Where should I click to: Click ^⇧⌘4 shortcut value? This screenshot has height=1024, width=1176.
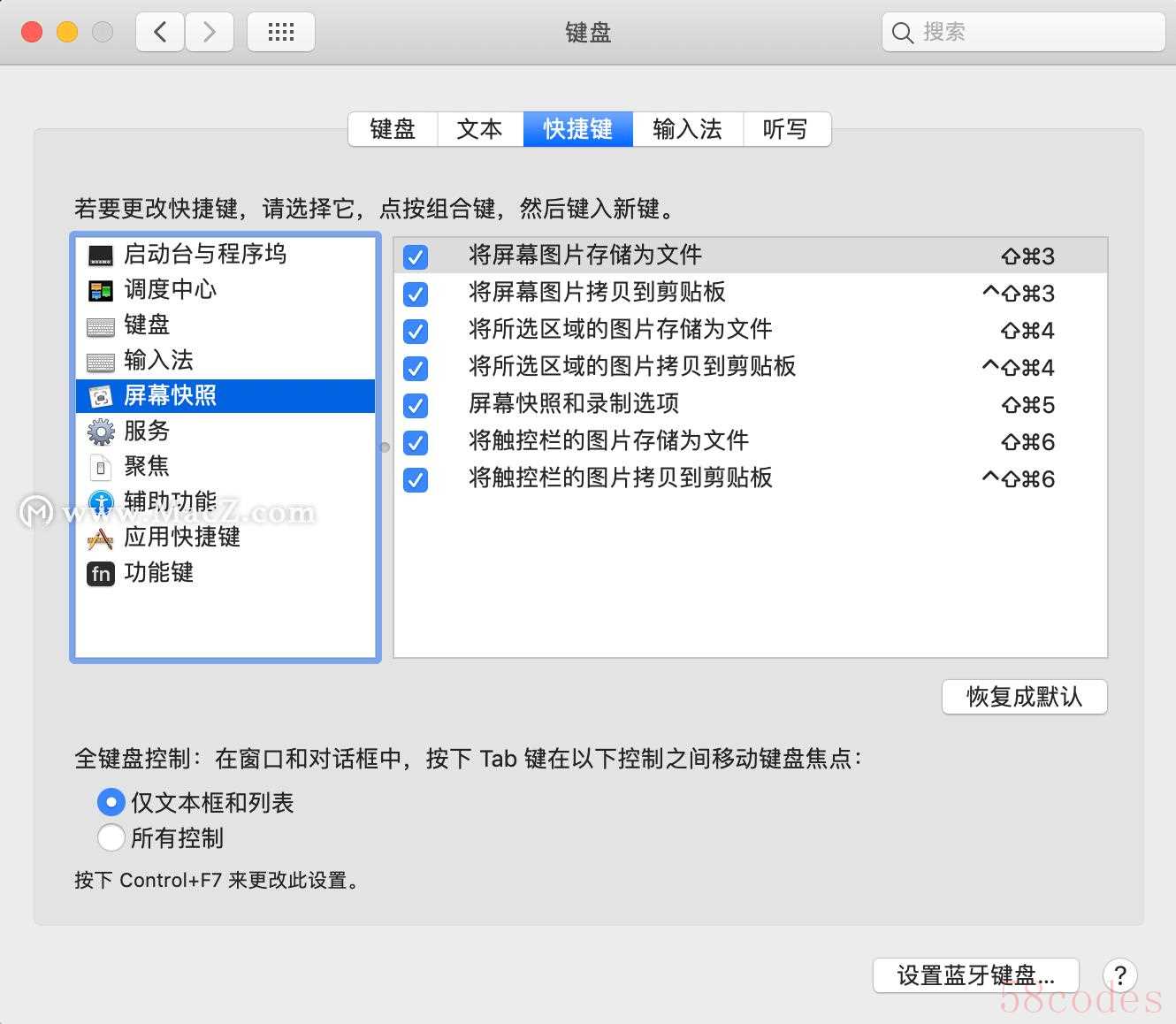1019,368
